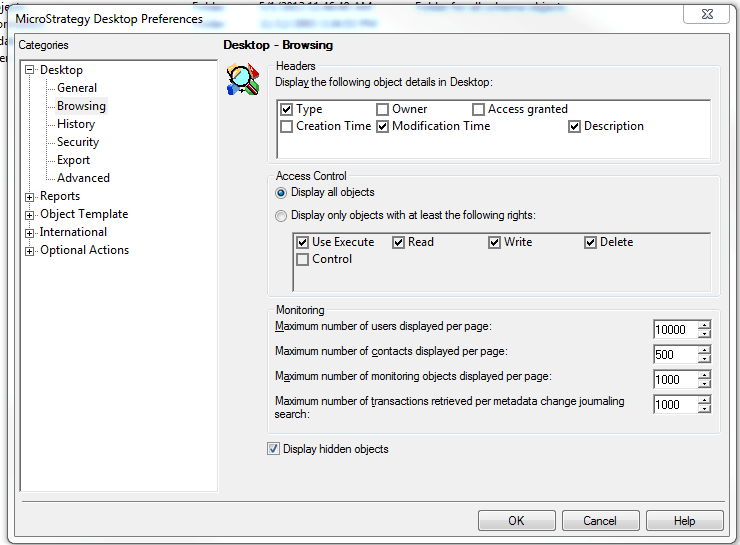740x545 pixels.
Task: Select the Optional Actions category label
Action: pyautogui.click(x=84, y=250)
